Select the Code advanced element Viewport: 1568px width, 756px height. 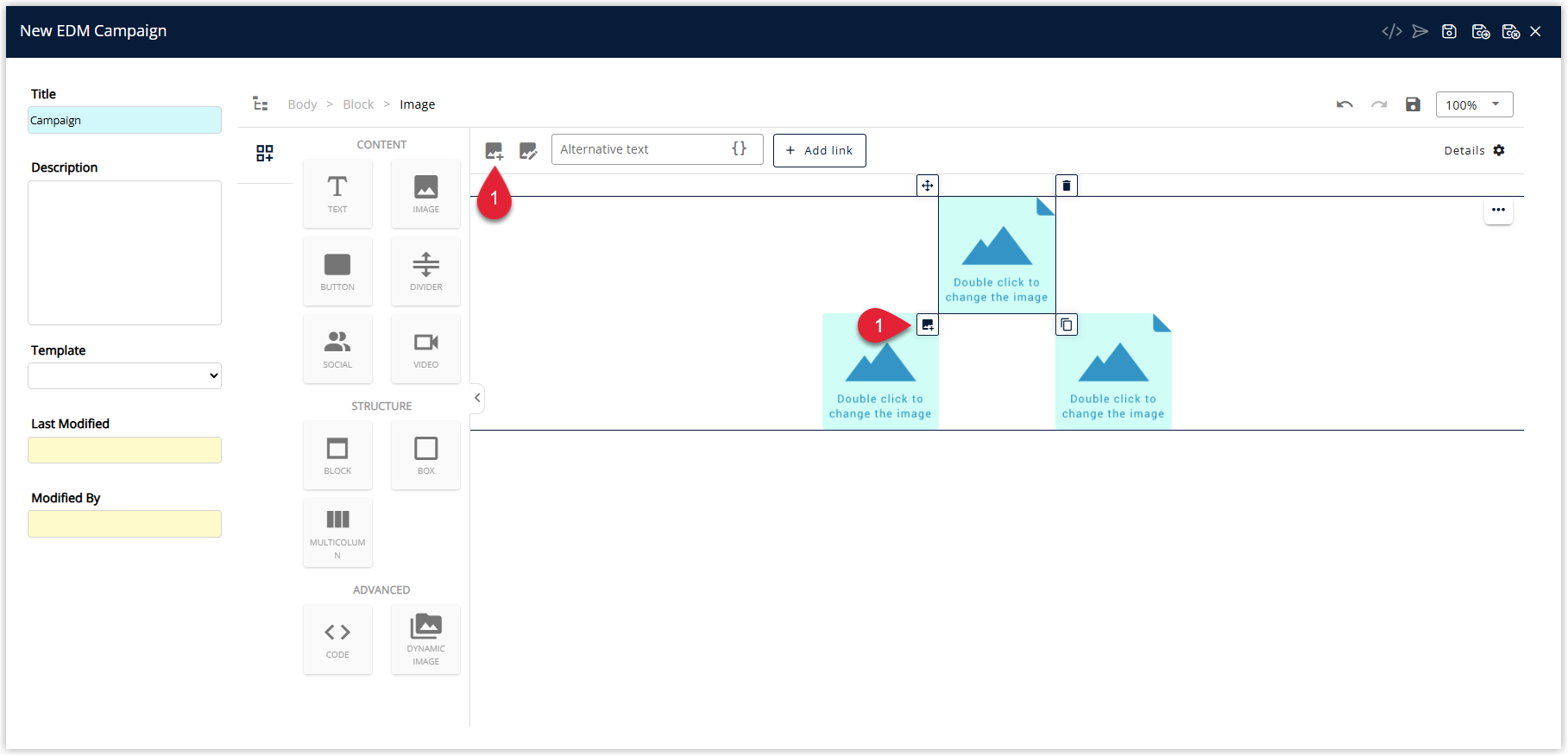tap(337, 639)
